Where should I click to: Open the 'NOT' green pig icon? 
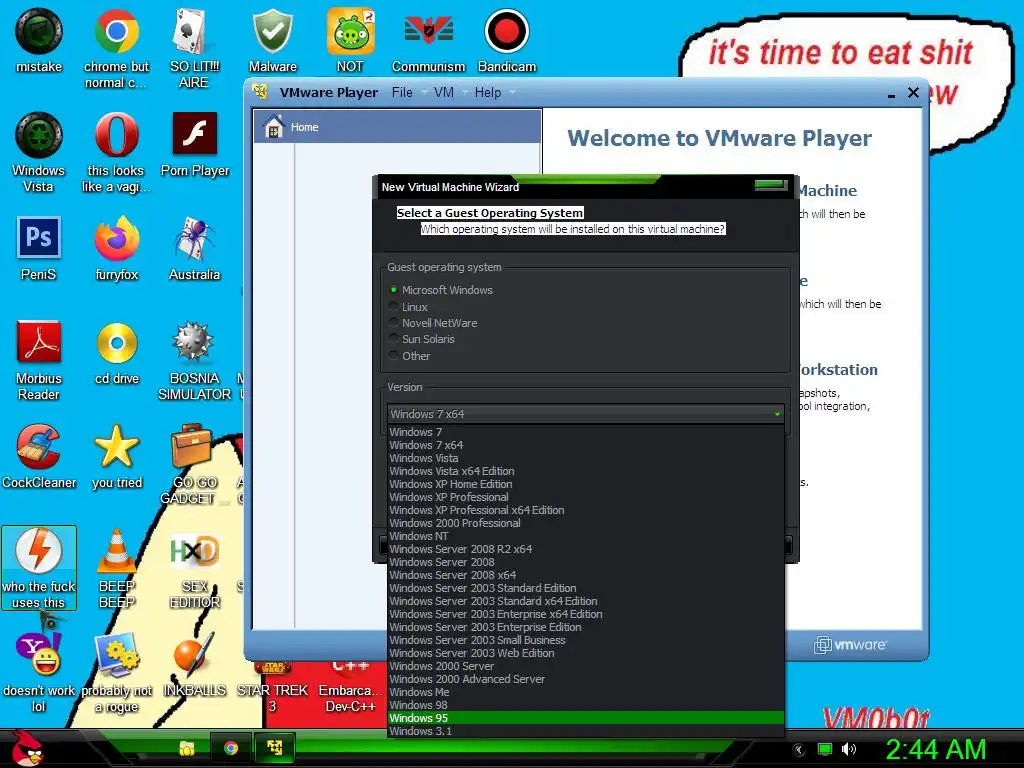pyautogui.click(x=350, y=40)
